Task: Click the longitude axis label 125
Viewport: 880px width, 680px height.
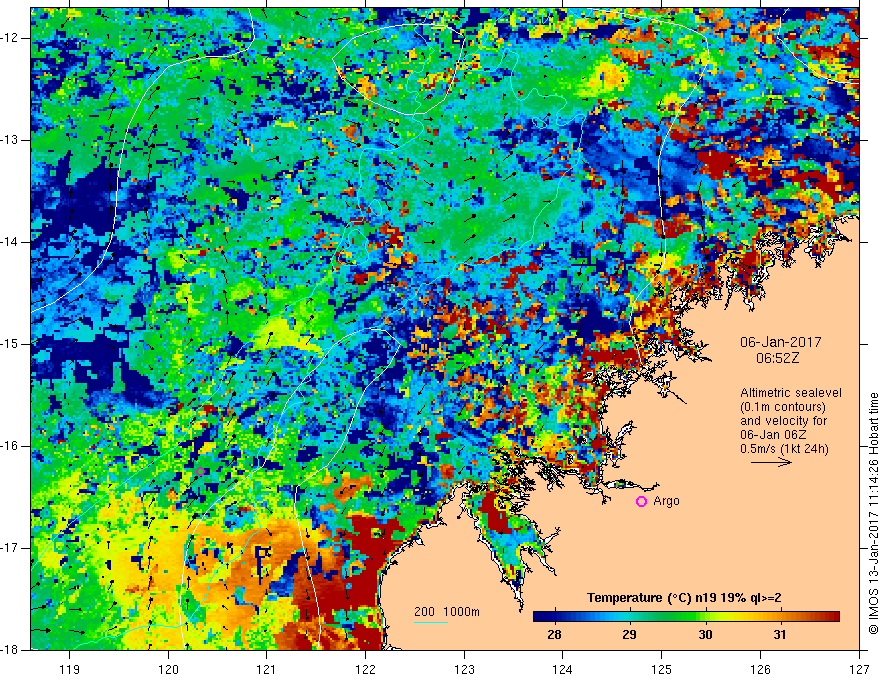Action: pos(662,669)
